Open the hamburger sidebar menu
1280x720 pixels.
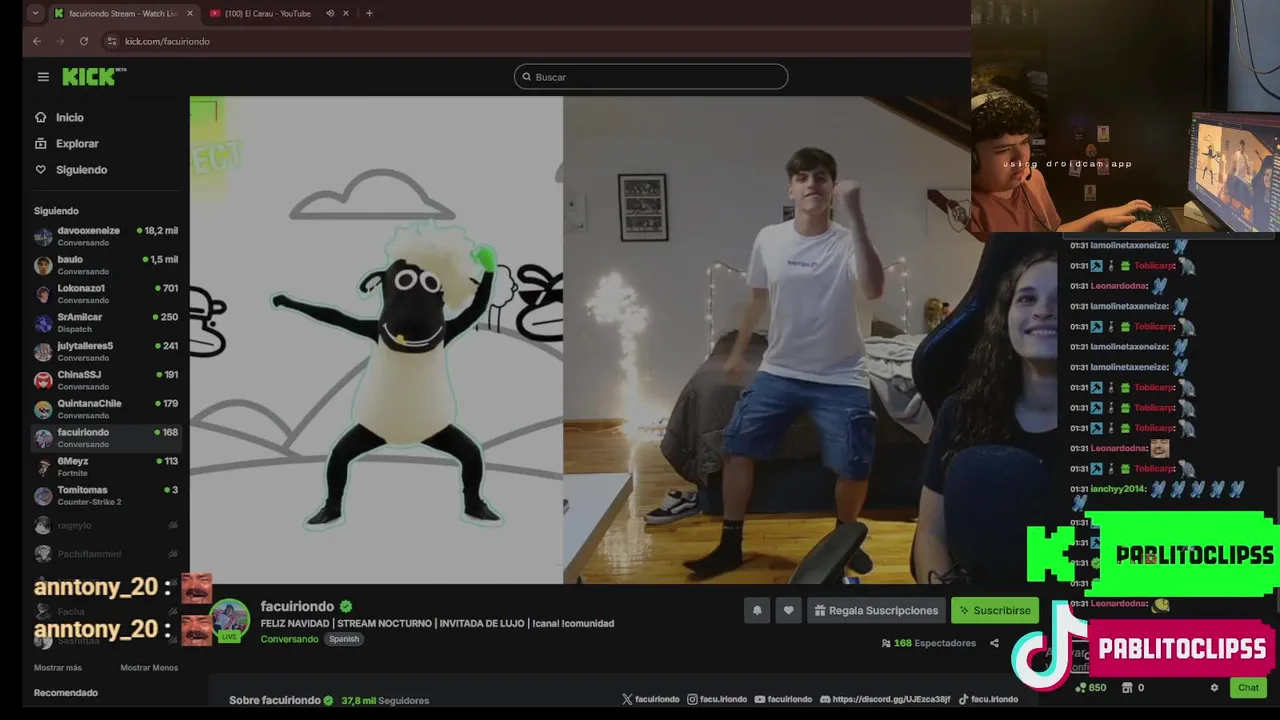click(43, 77)
